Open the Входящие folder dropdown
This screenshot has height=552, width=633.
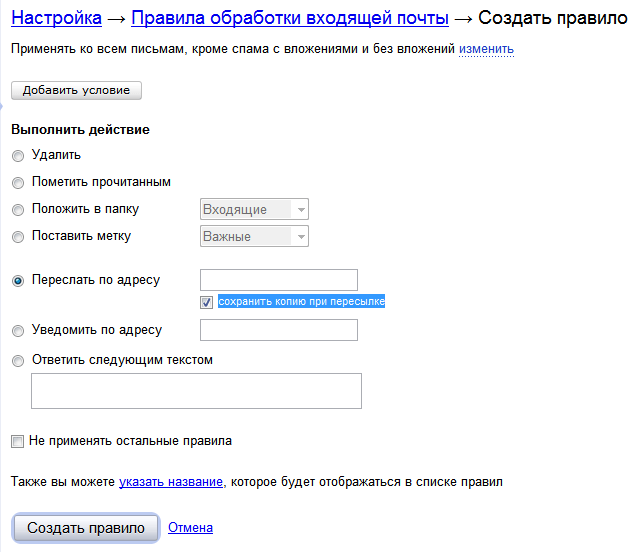coord(254,209)
